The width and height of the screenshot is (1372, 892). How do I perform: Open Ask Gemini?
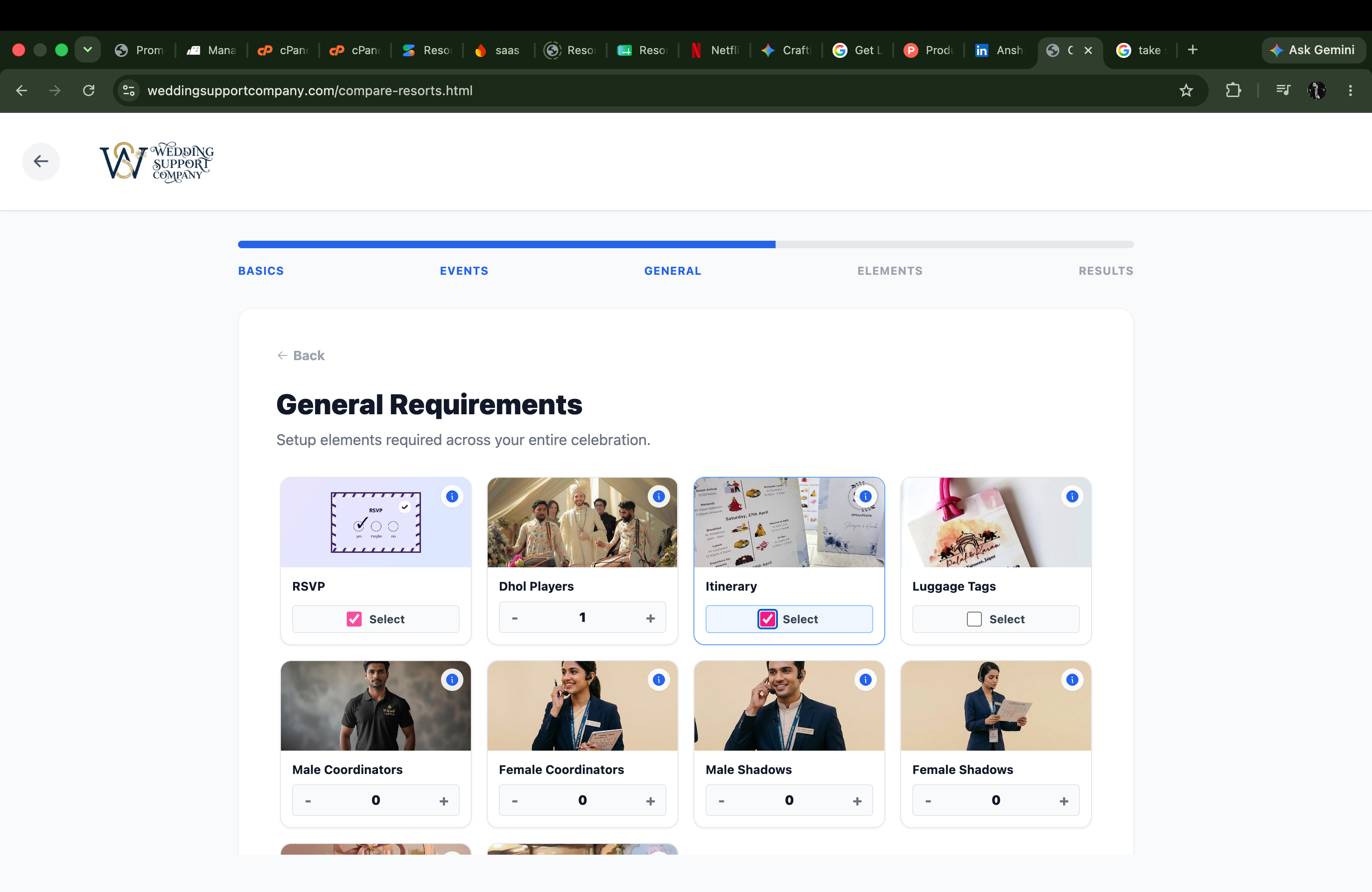tap(1313, 50)
